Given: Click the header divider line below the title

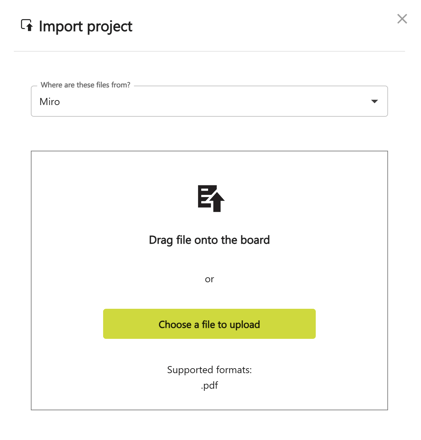Looking at the screenshot, I should (x=209, y=51).
